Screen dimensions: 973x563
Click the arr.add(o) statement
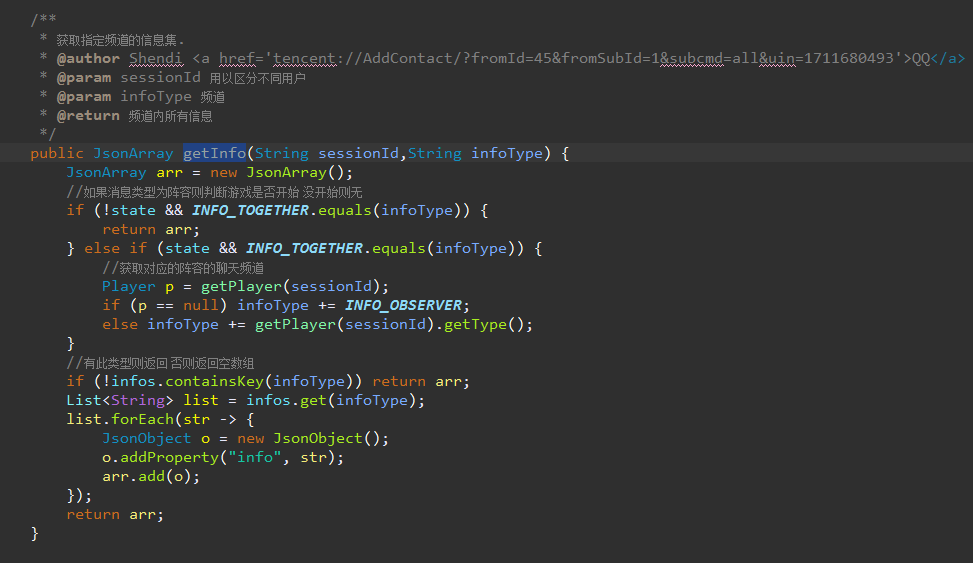coord(151,477)
